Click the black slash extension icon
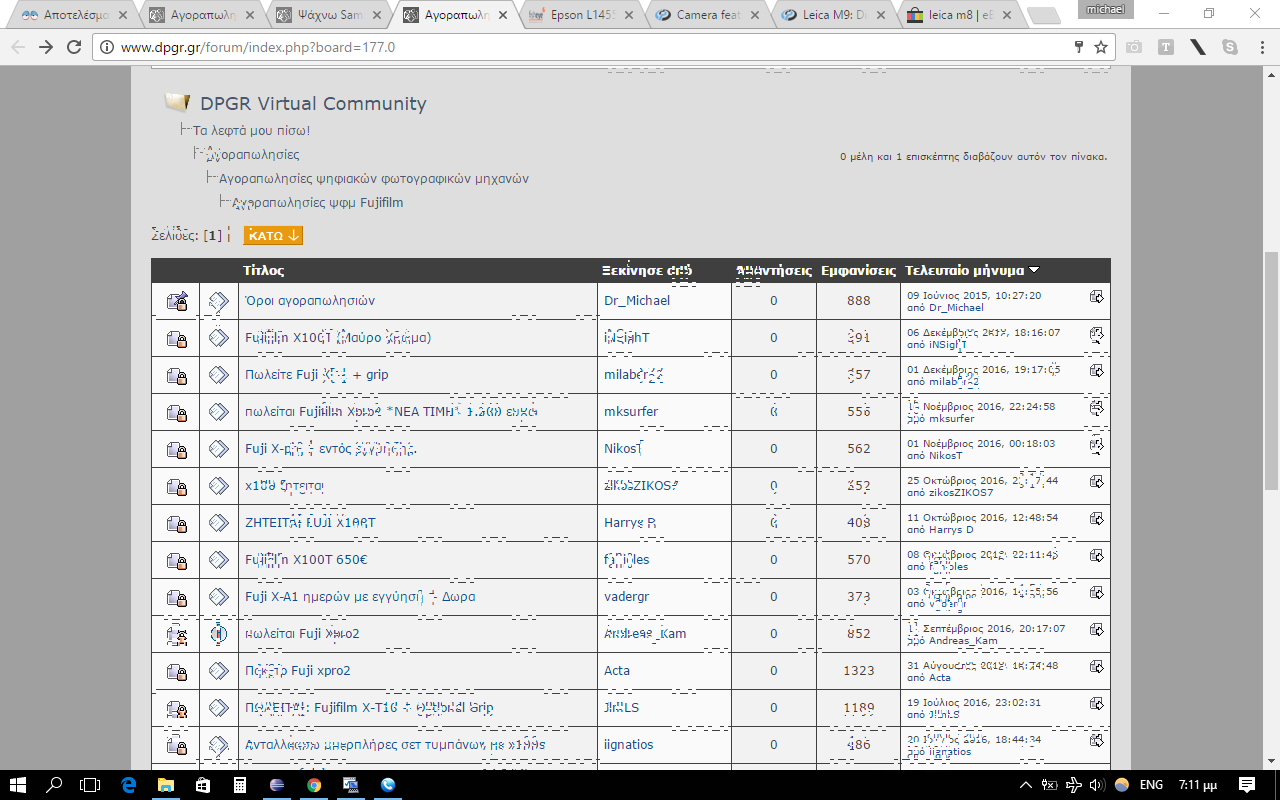 1198,47
